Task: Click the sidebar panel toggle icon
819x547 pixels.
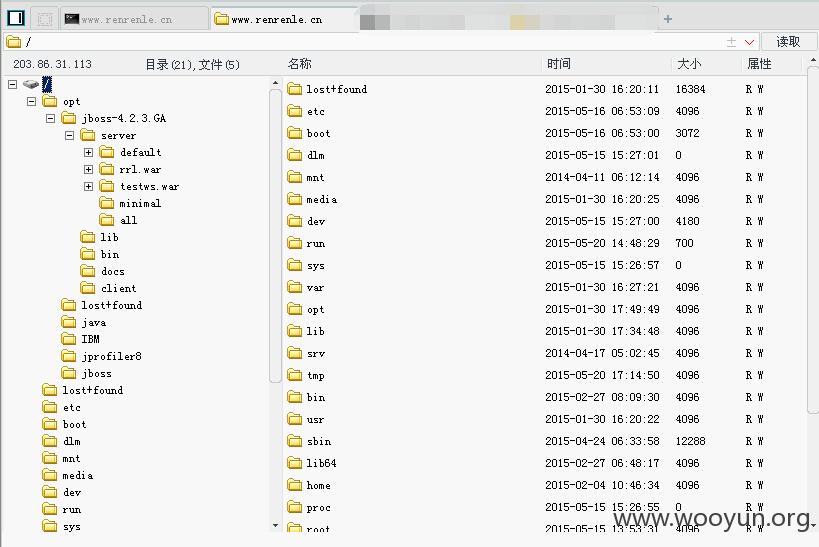Action: 16,18
